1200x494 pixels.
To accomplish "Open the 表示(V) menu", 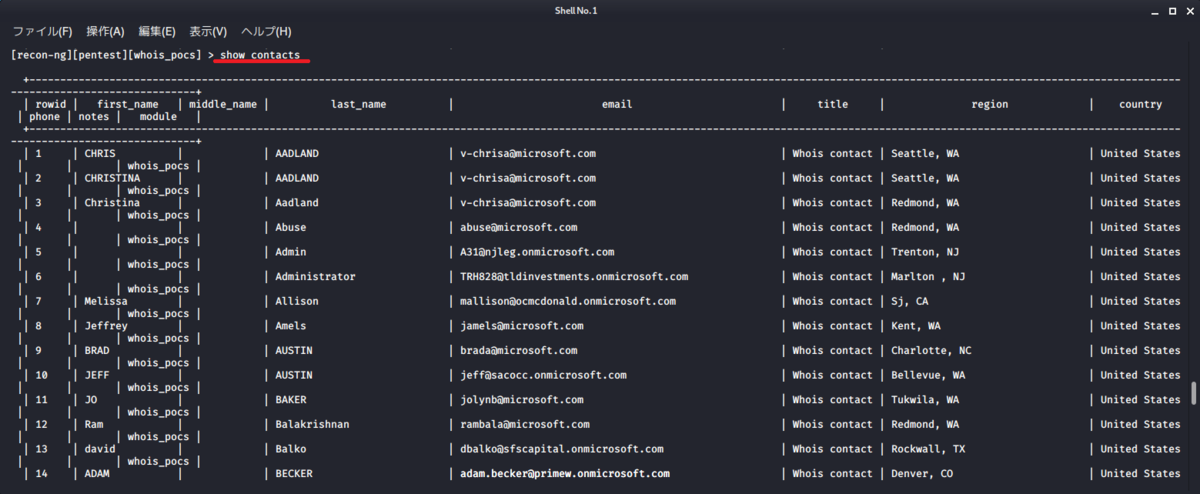I will [x=208, y=32].
